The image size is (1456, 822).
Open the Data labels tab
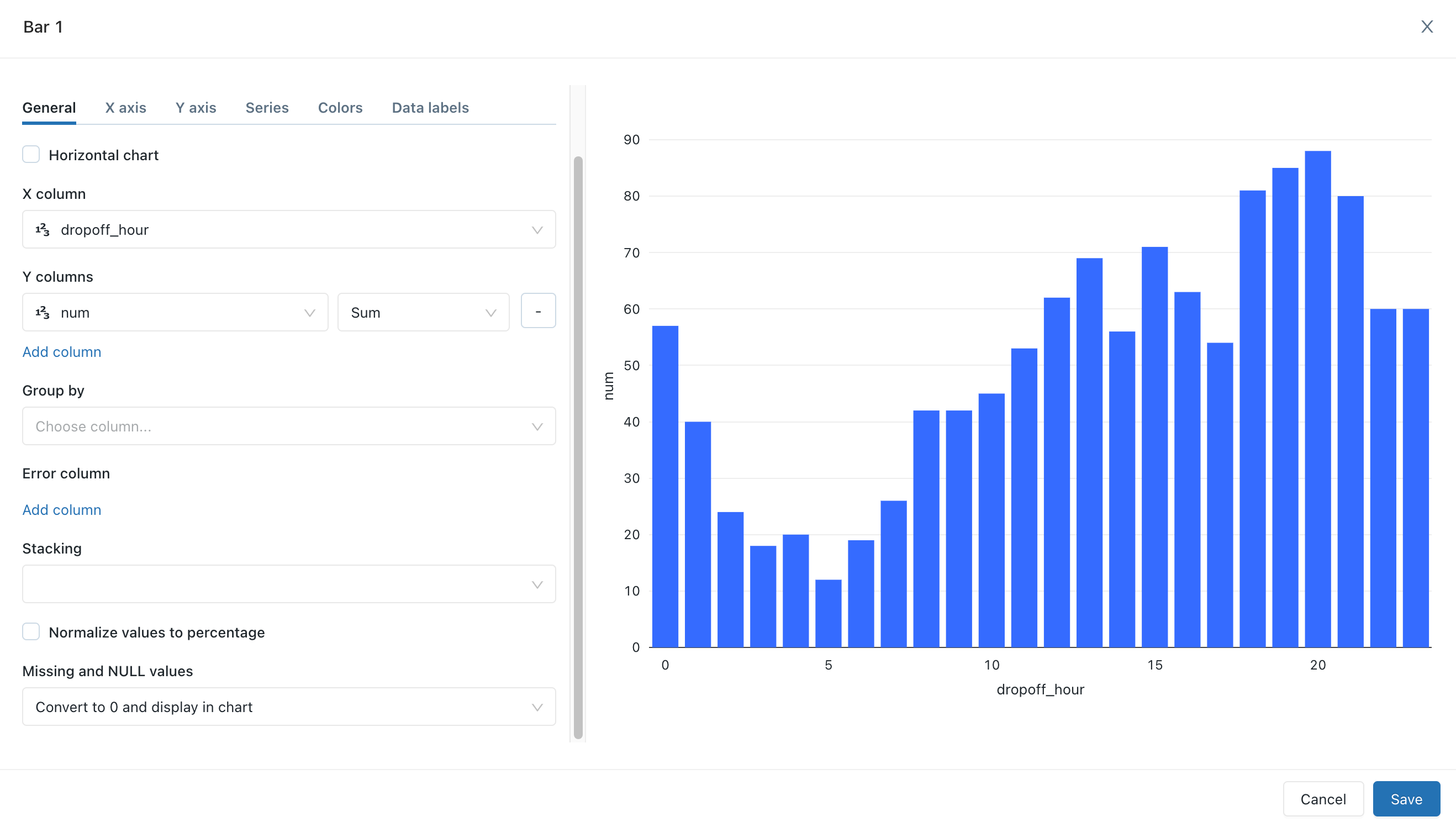430,108
